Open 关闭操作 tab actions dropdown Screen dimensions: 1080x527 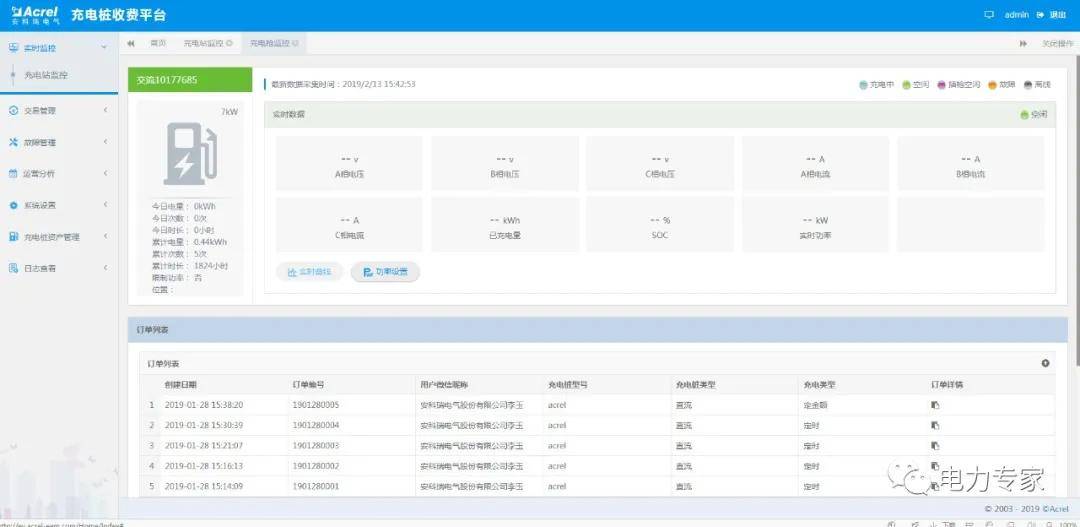[x=1057, y=44]
